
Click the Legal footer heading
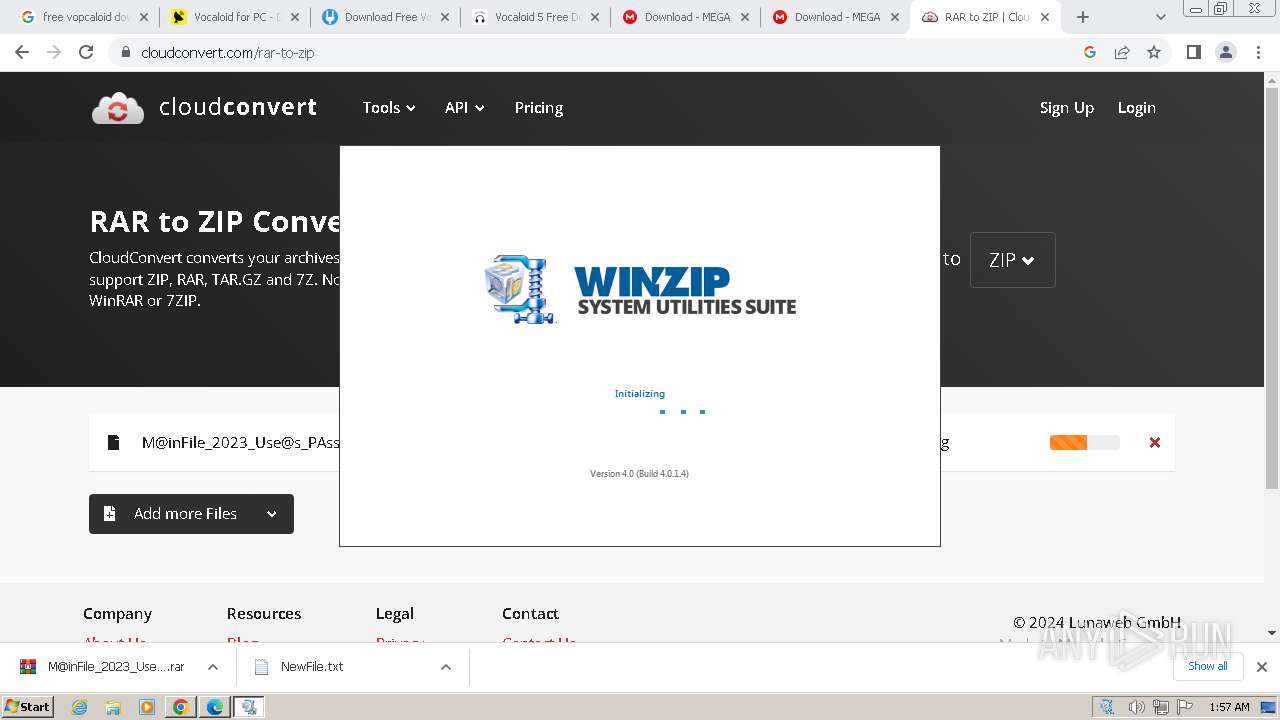point(395,614)
